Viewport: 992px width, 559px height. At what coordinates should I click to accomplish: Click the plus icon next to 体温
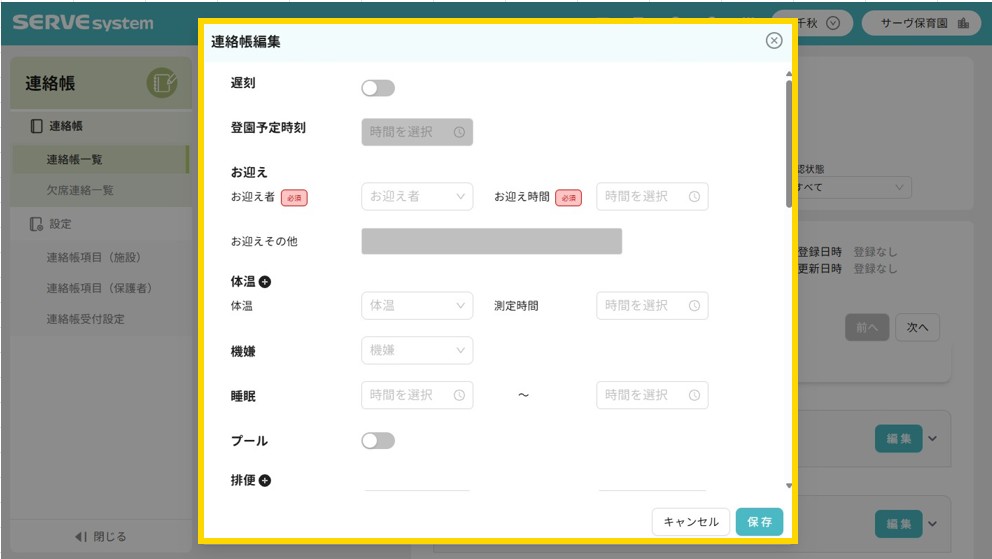click(x=265, y=283)
